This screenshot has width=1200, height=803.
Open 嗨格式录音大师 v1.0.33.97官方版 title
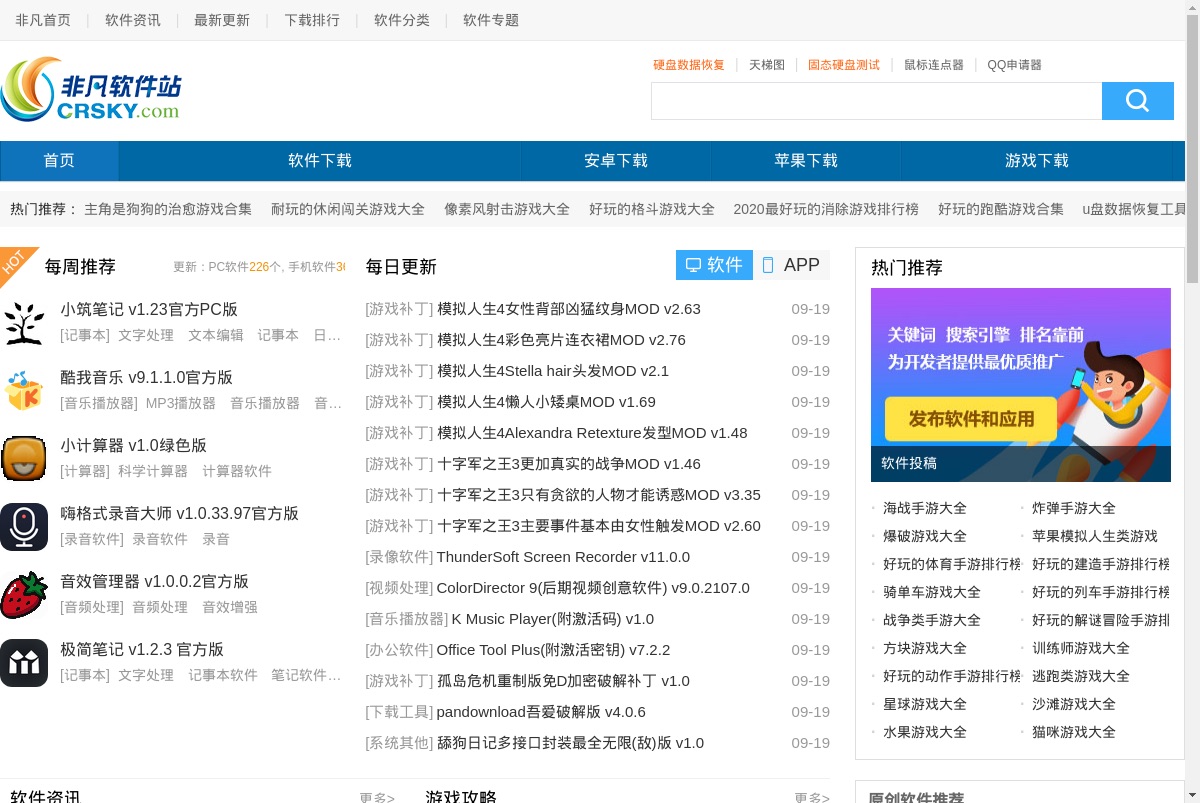click(179, 514)
